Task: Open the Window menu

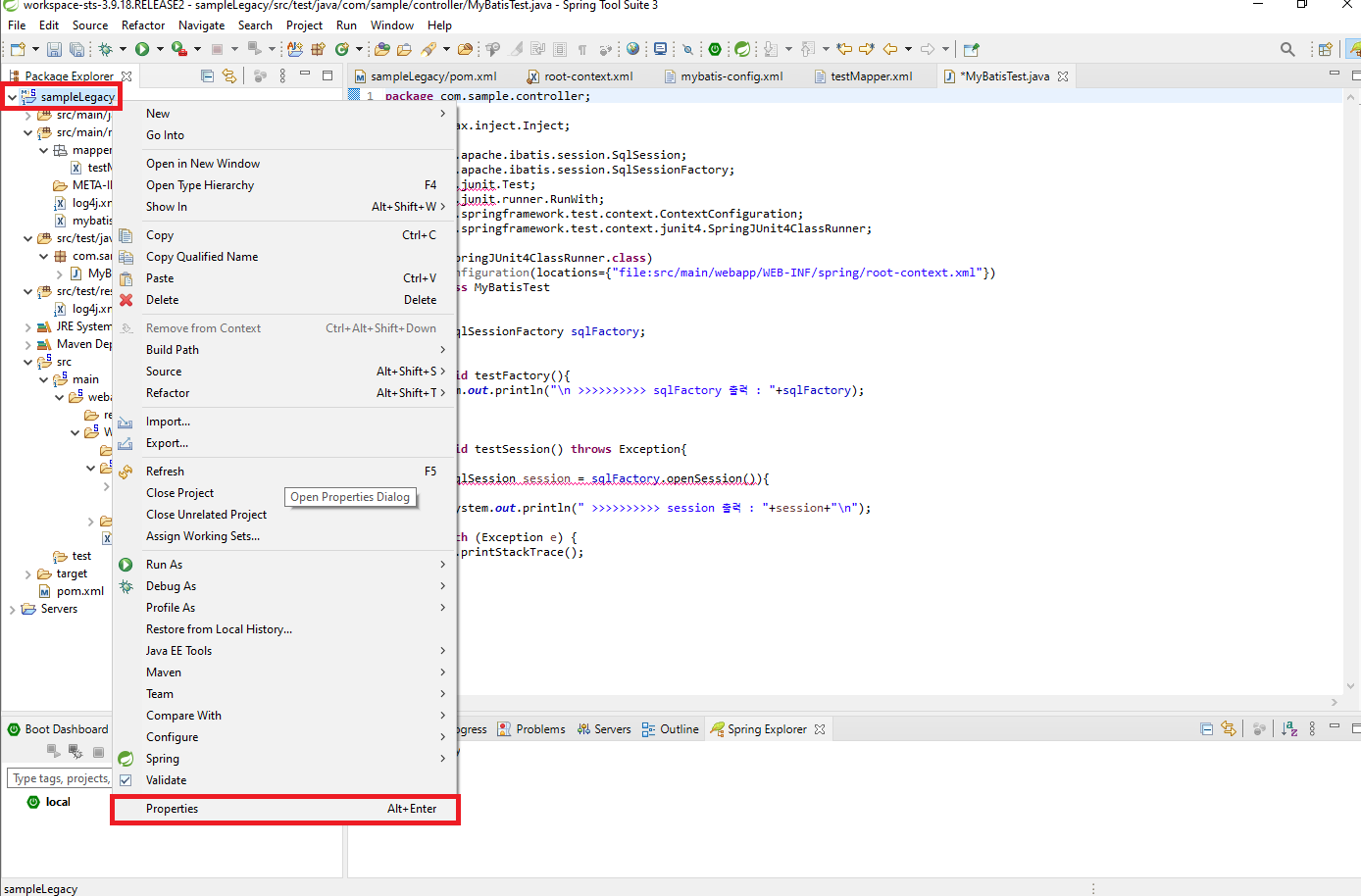Action: [x=392, y=25]
